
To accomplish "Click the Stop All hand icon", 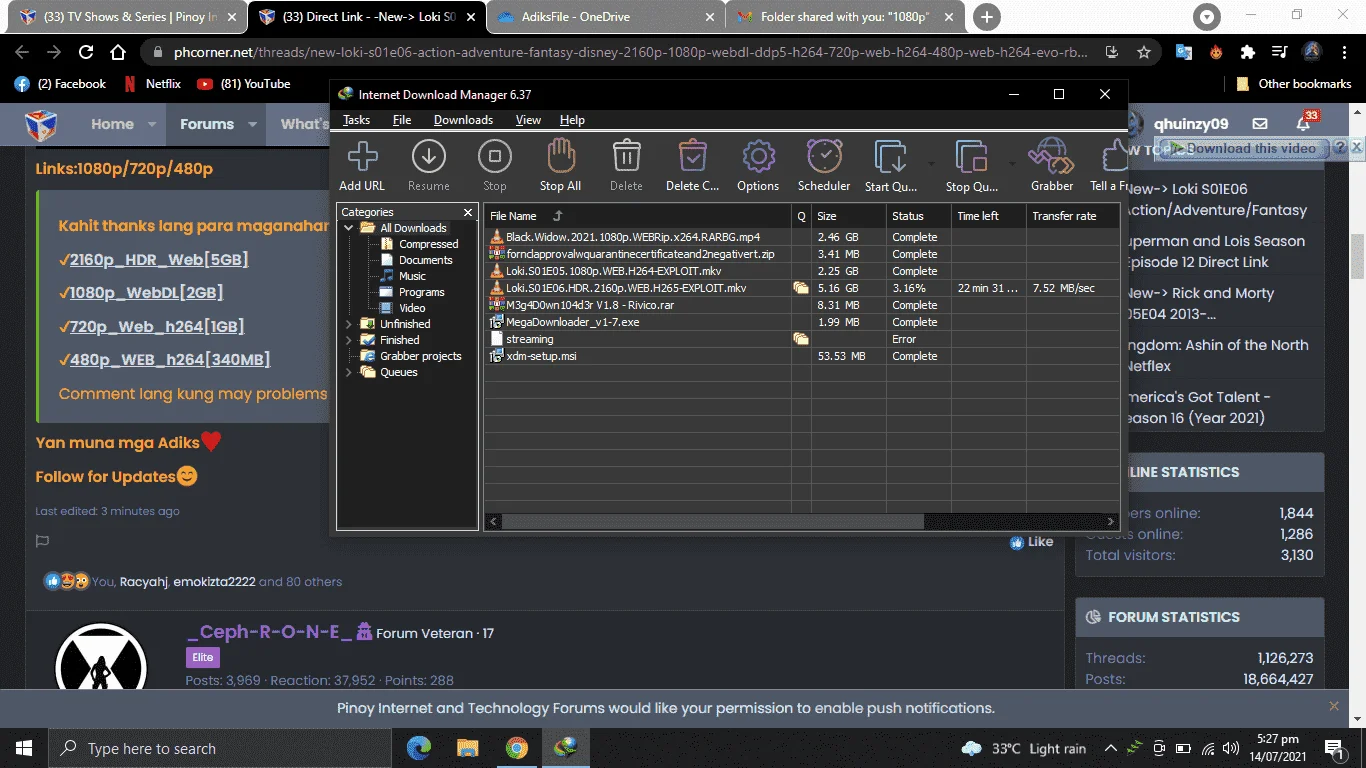I will [560, 157].
